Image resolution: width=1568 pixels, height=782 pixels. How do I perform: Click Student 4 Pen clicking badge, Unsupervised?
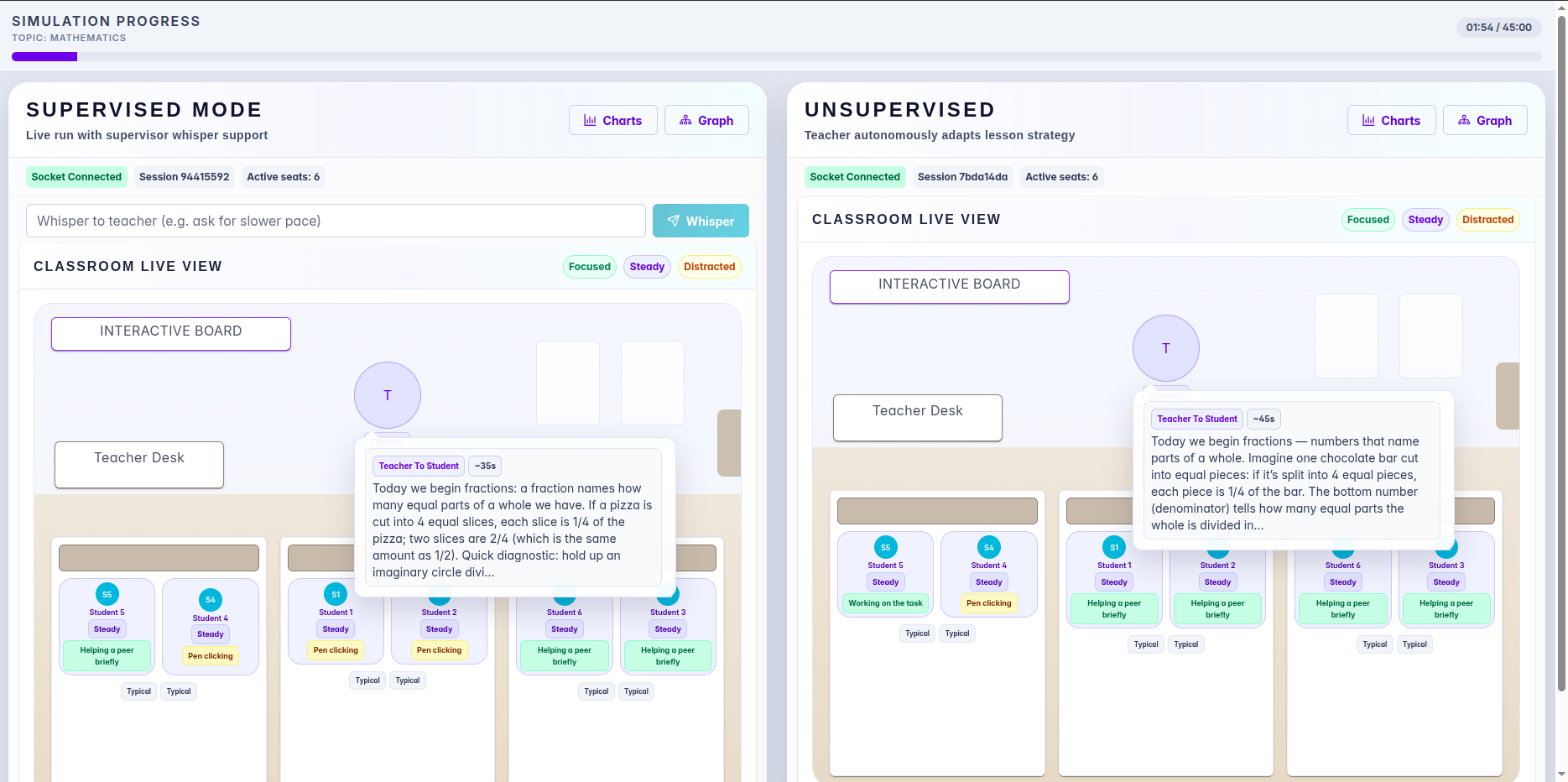[x=989, y=603]
